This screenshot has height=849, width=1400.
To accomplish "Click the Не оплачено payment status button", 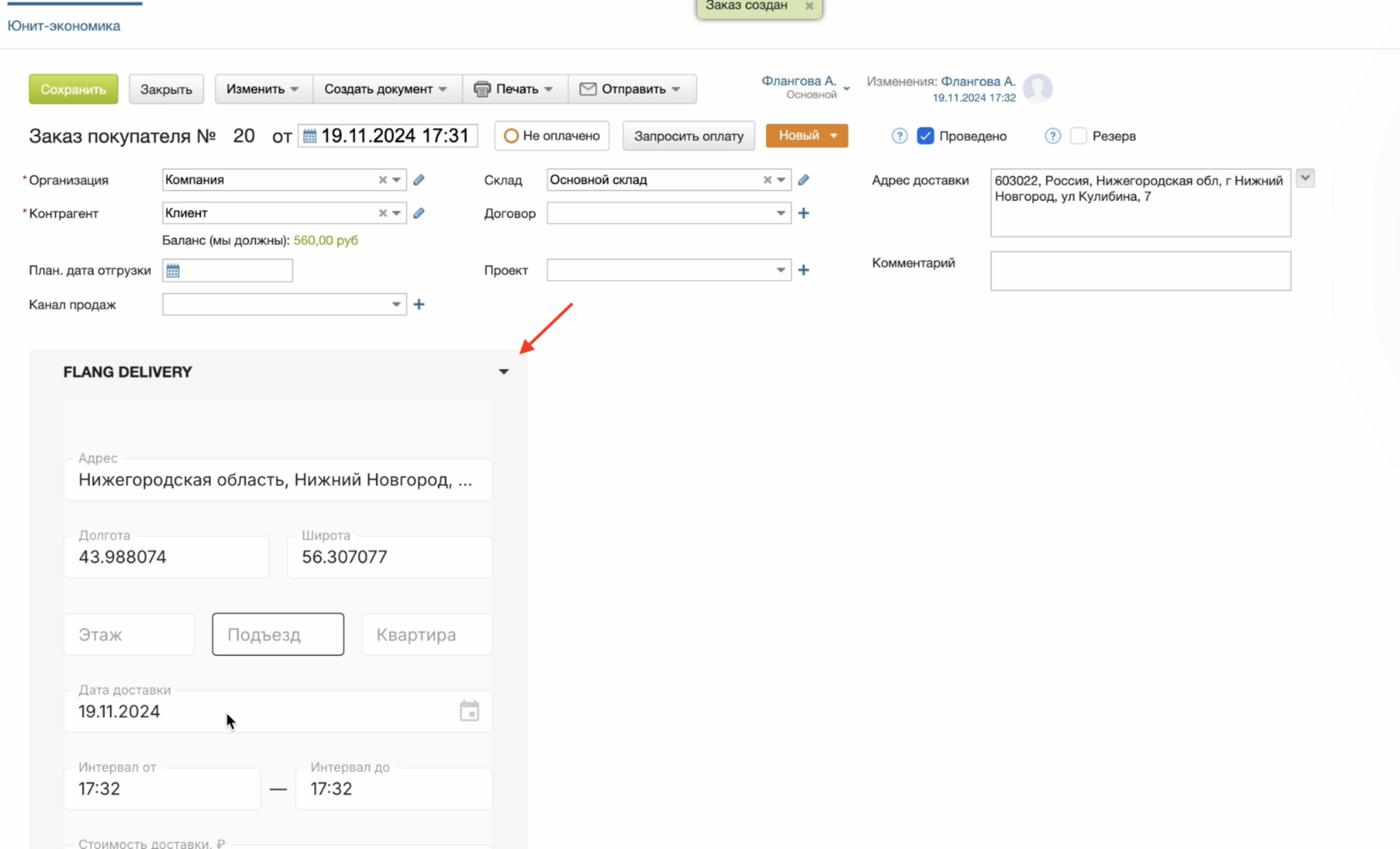I will click(x=552, y=136).
